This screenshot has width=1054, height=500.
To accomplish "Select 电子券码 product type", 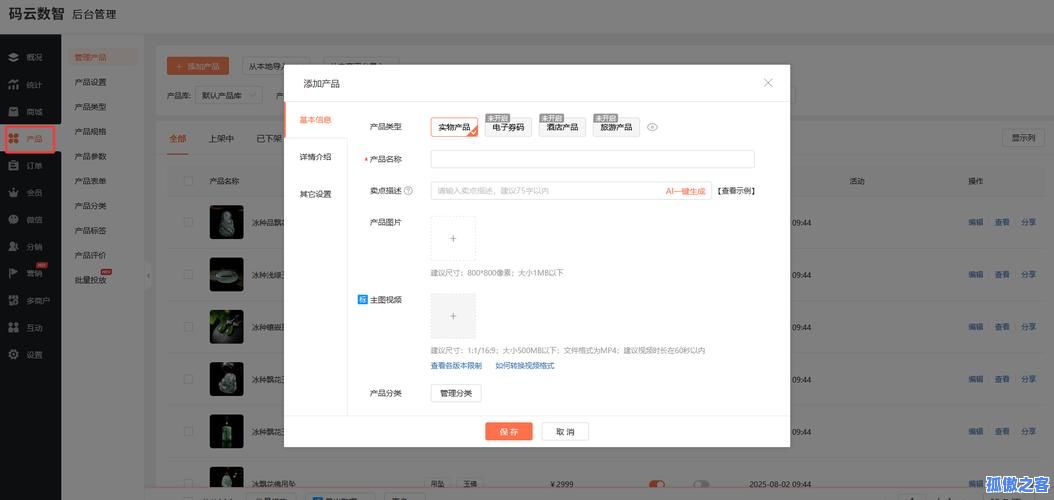I will coord(508,127).
